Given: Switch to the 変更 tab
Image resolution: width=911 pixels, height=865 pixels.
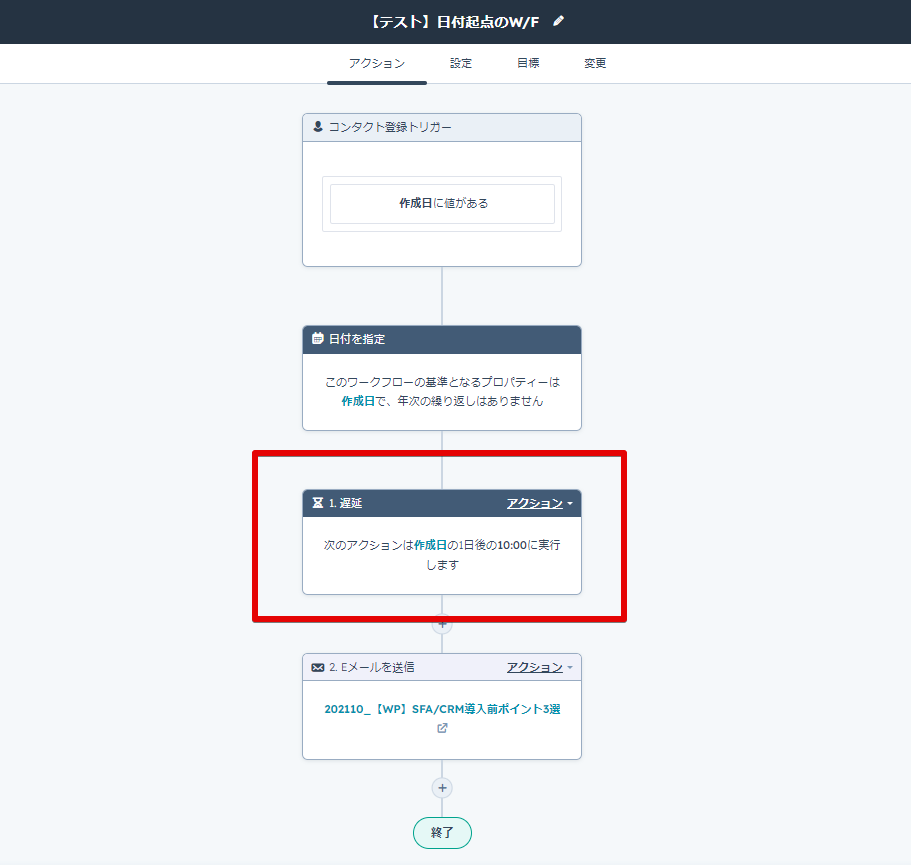Looking at the screenshot, I should point(595,63).
